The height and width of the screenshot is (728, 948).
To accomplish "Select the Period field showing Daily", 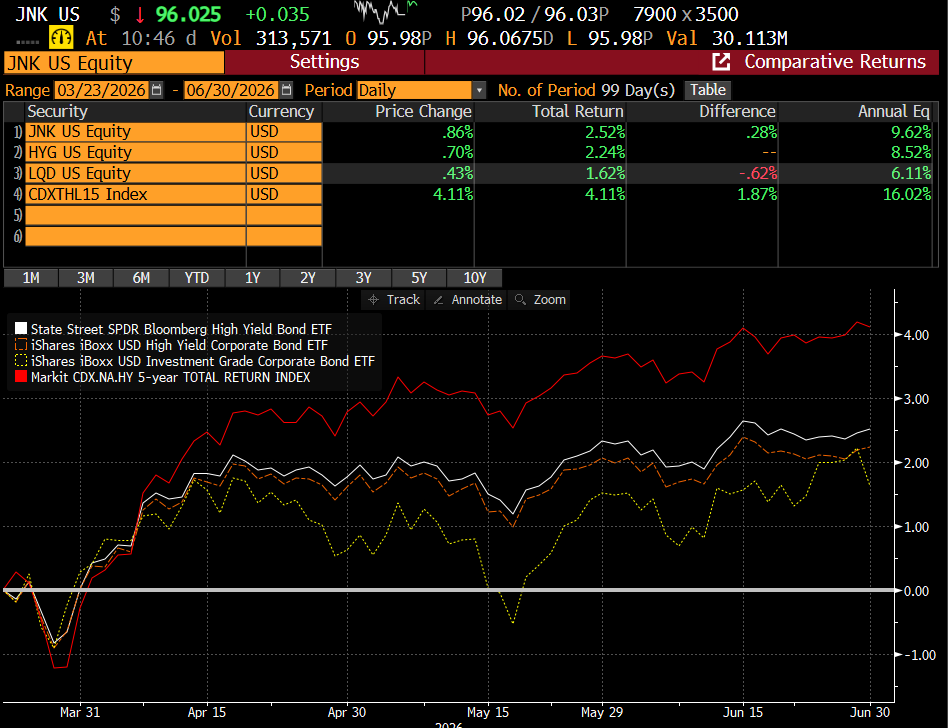I will click(414, 91).
